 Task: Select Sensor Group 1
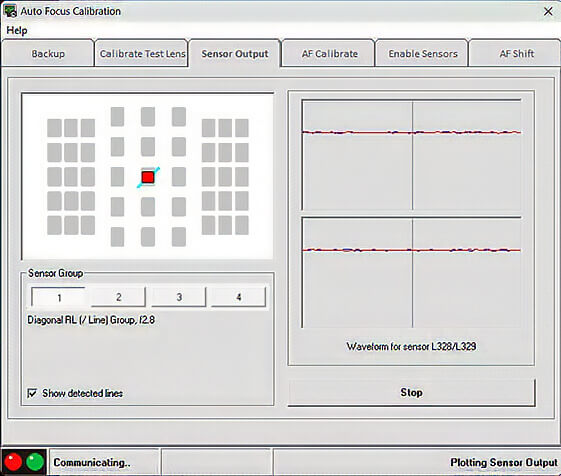point(58,297)
